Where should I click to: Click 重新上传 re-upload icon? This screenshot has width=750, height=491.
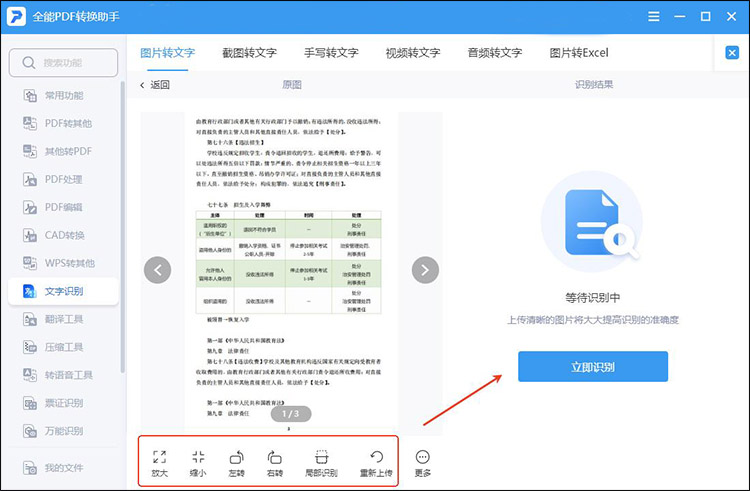pos(376,456)
